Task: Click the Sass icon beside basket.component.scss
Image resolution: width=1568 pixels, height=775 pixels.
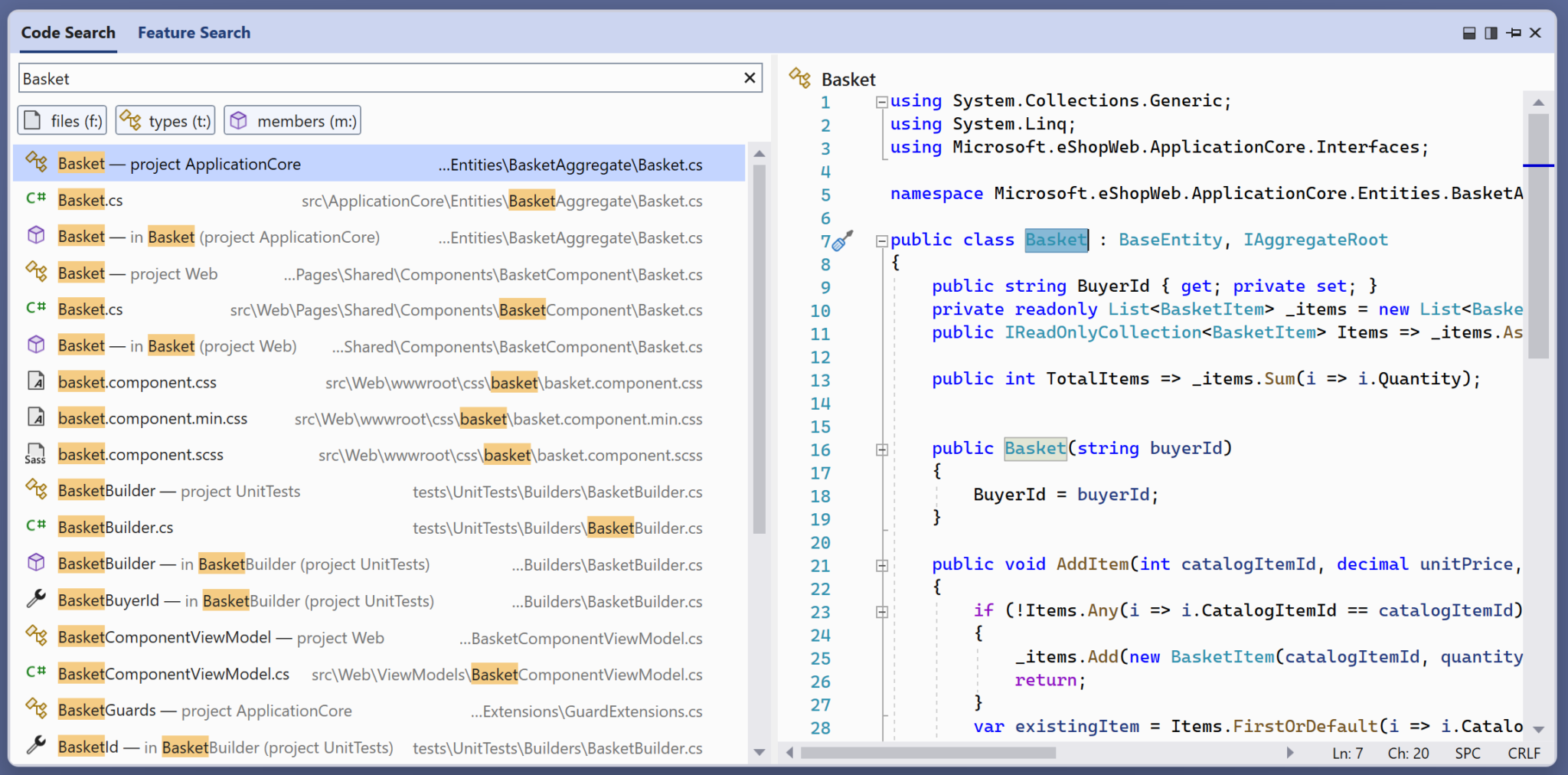Action: point(35,453)
